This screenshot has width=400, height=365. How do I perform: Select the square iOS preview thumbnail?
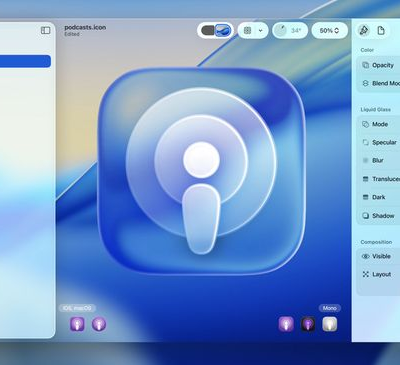77,324
